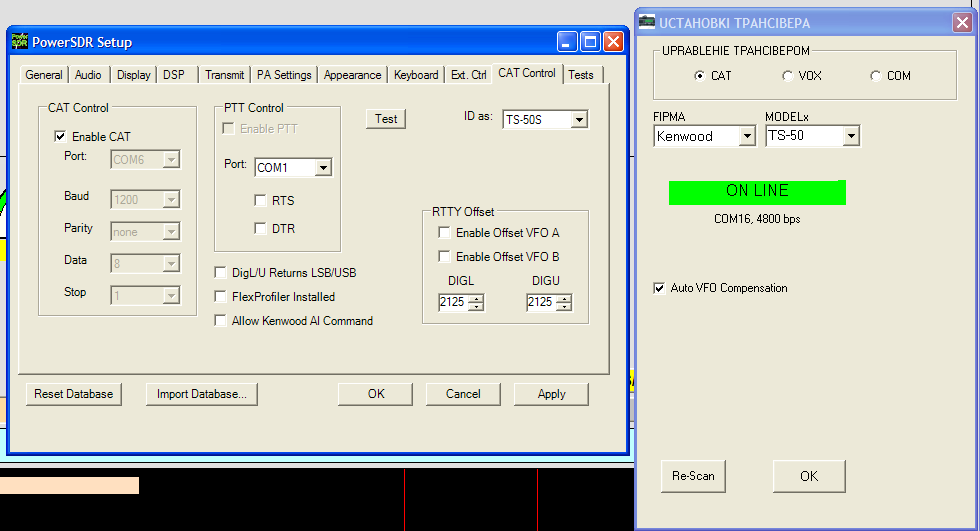Open the PTT Control Port dropdown

click(x=322, y=168)
